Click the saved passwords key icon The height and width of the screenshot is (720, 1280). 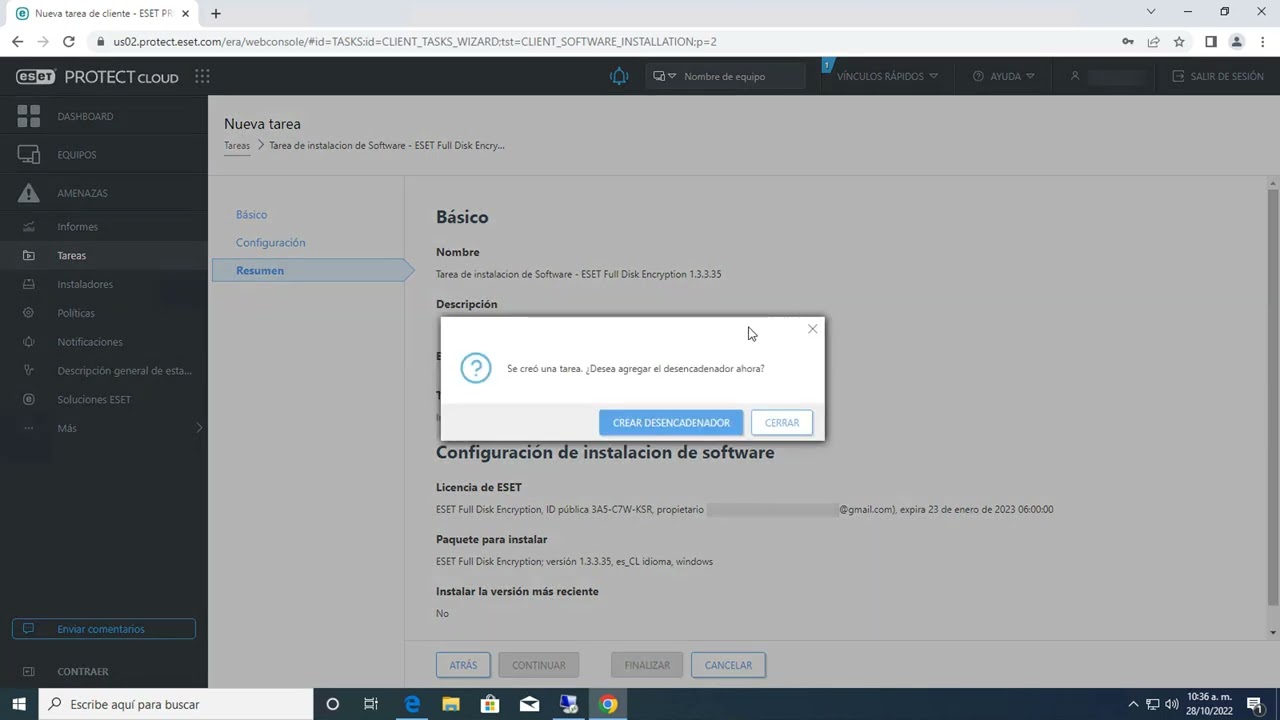(1128, 42)
